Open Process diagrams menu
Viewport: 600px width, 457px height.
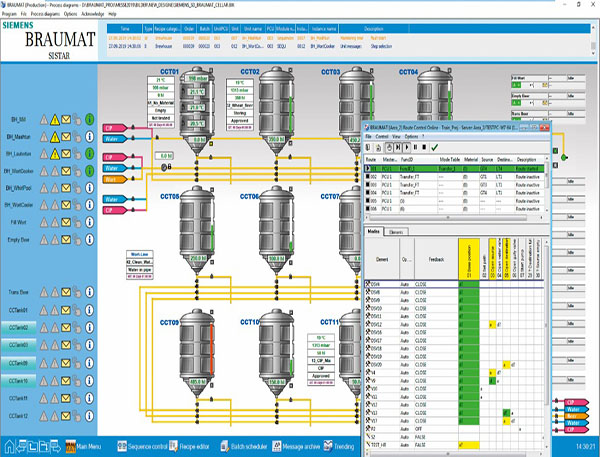pyautogui.click(x=45, y=14)
